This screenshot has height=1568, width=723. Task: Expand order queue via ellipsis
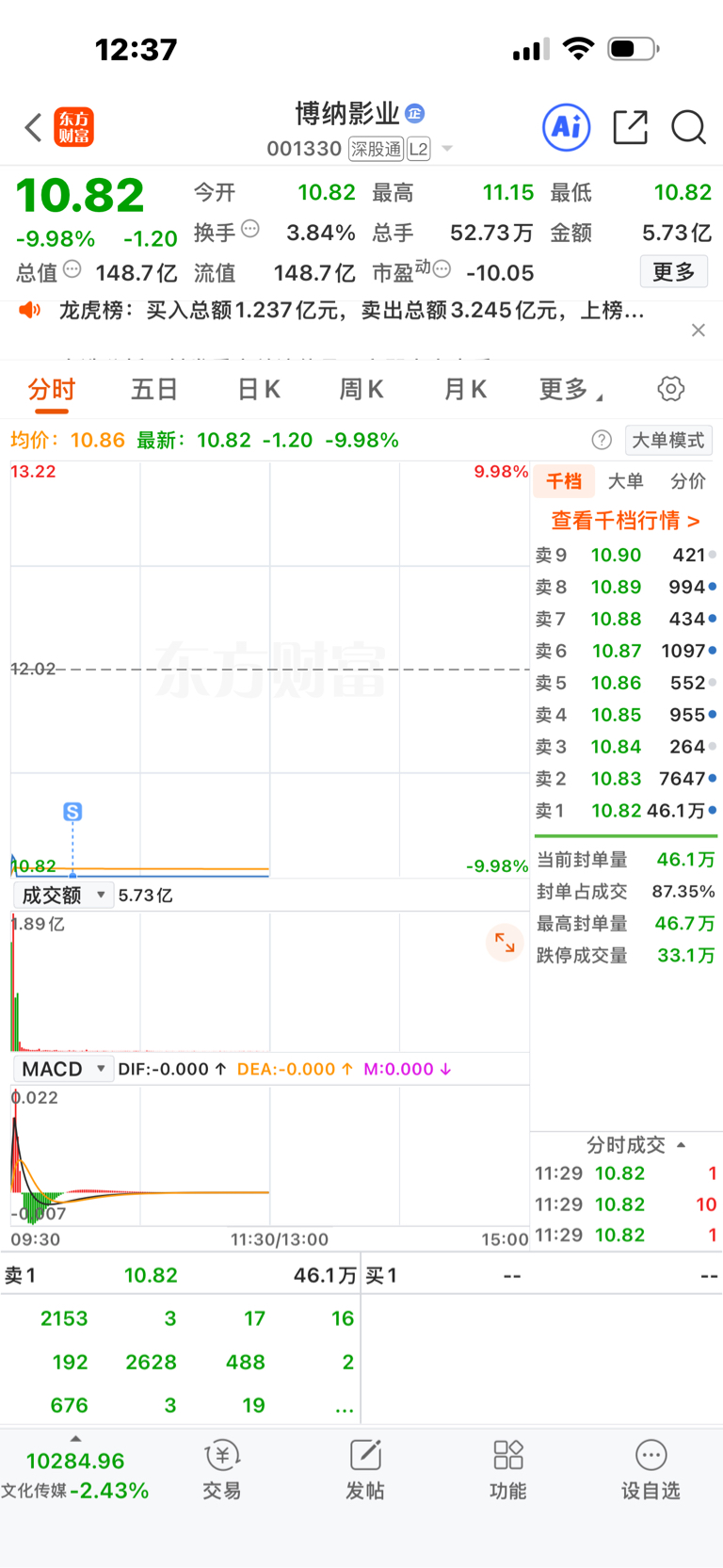345,1408
